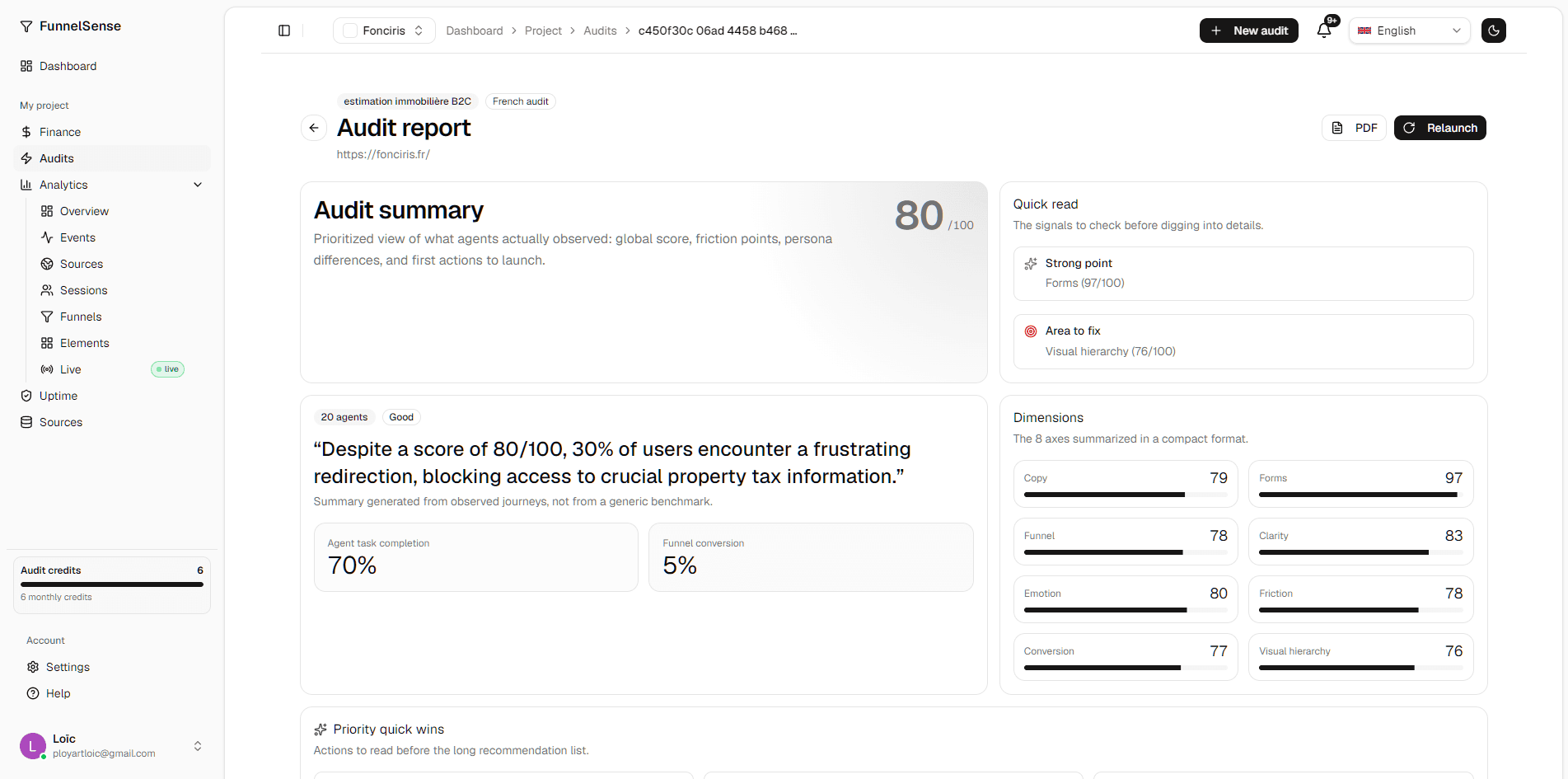1568x779 pixels.
Task: Click the Dashboard grid icon in sidebar
Action: 26,66
